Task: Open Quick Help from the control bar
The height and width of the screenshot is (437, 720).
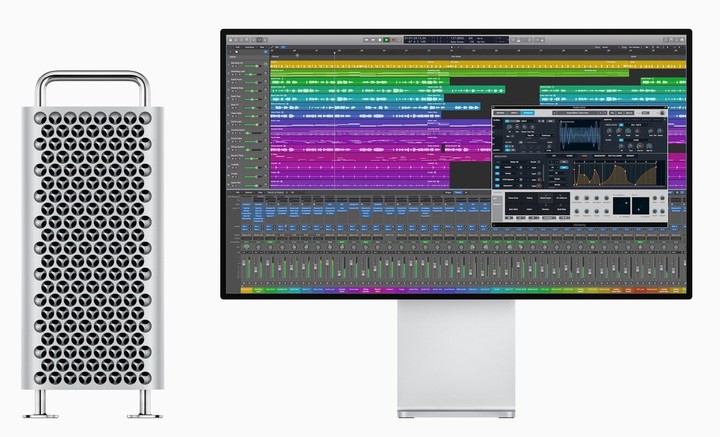Action: click(x=241, y=40)
